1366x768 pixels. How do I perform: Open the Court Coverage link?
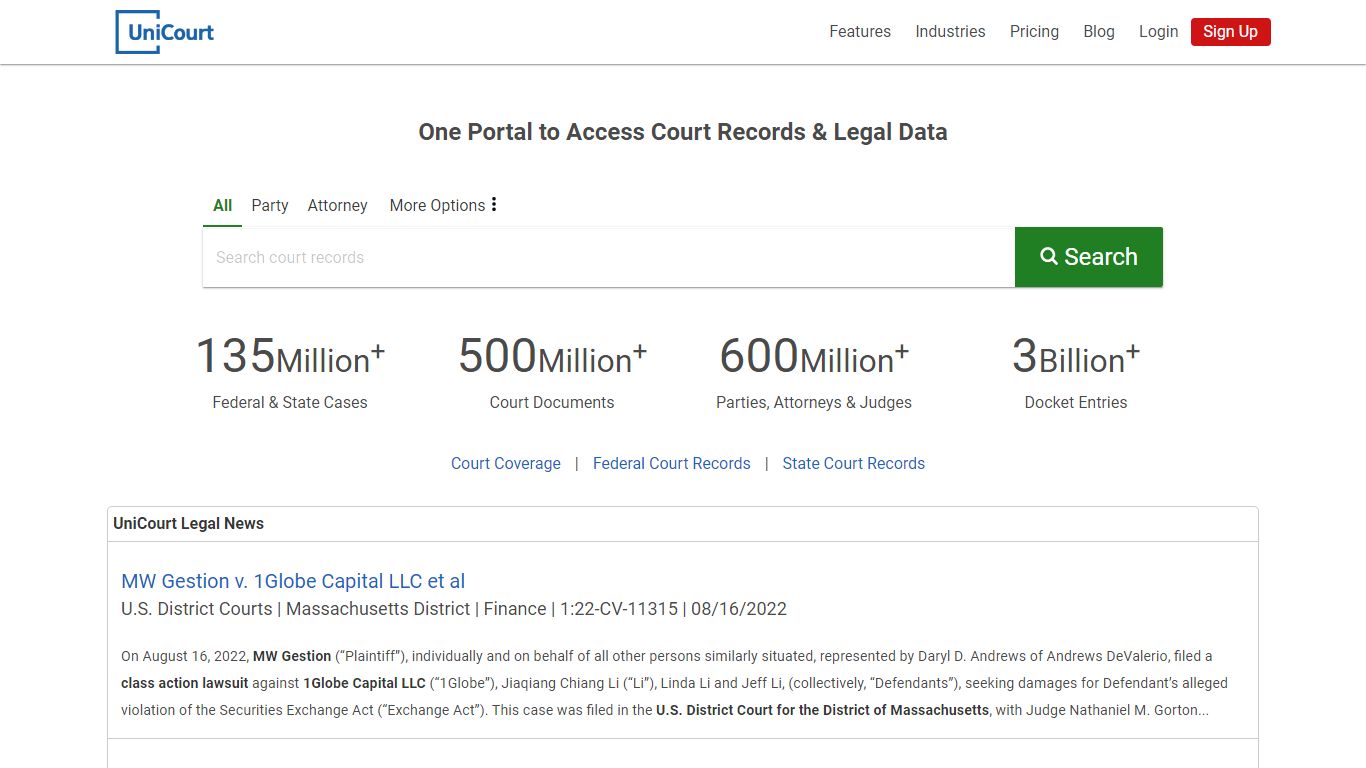[x=506, y=463]
